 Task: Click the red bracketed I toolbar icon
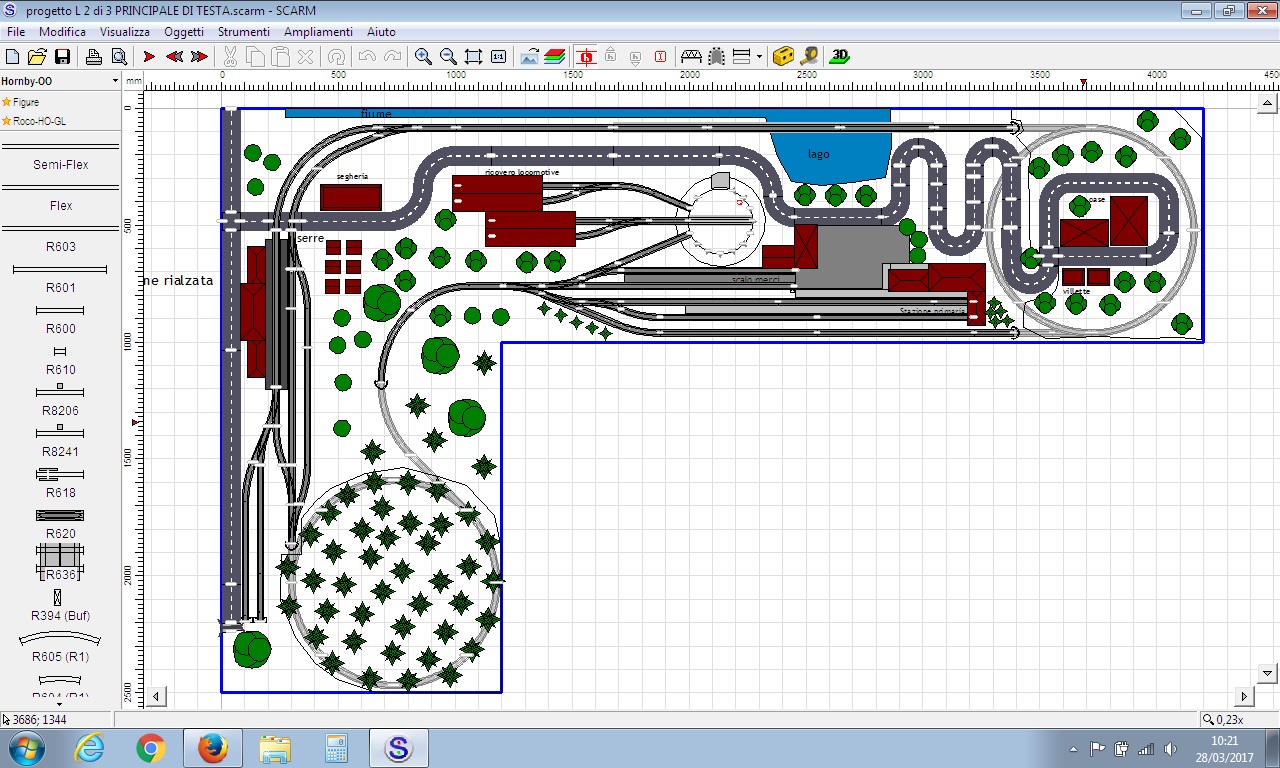(x=660, y=57)
